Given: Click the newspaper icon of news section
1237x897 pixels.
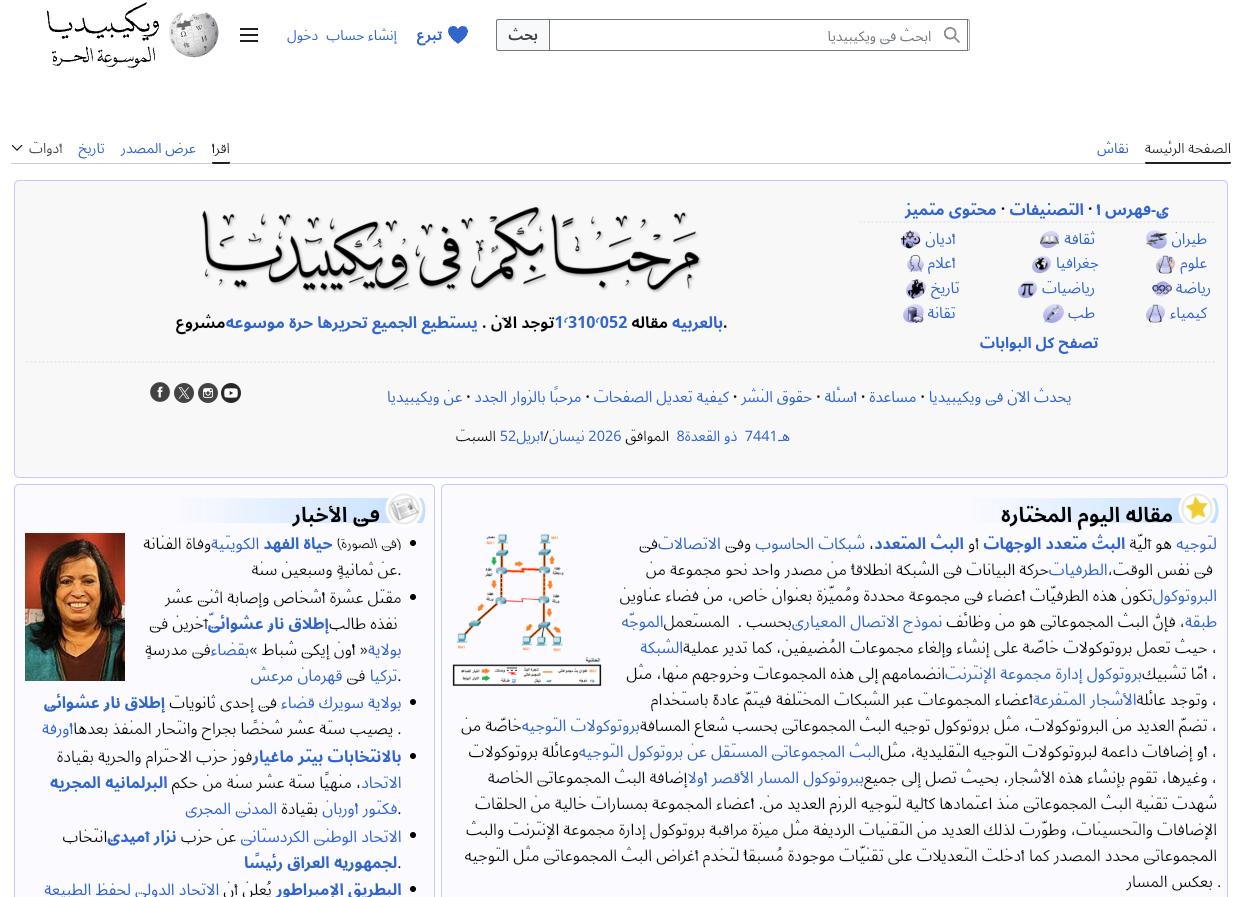Looking at the screenshot, I should pos(403,509).
